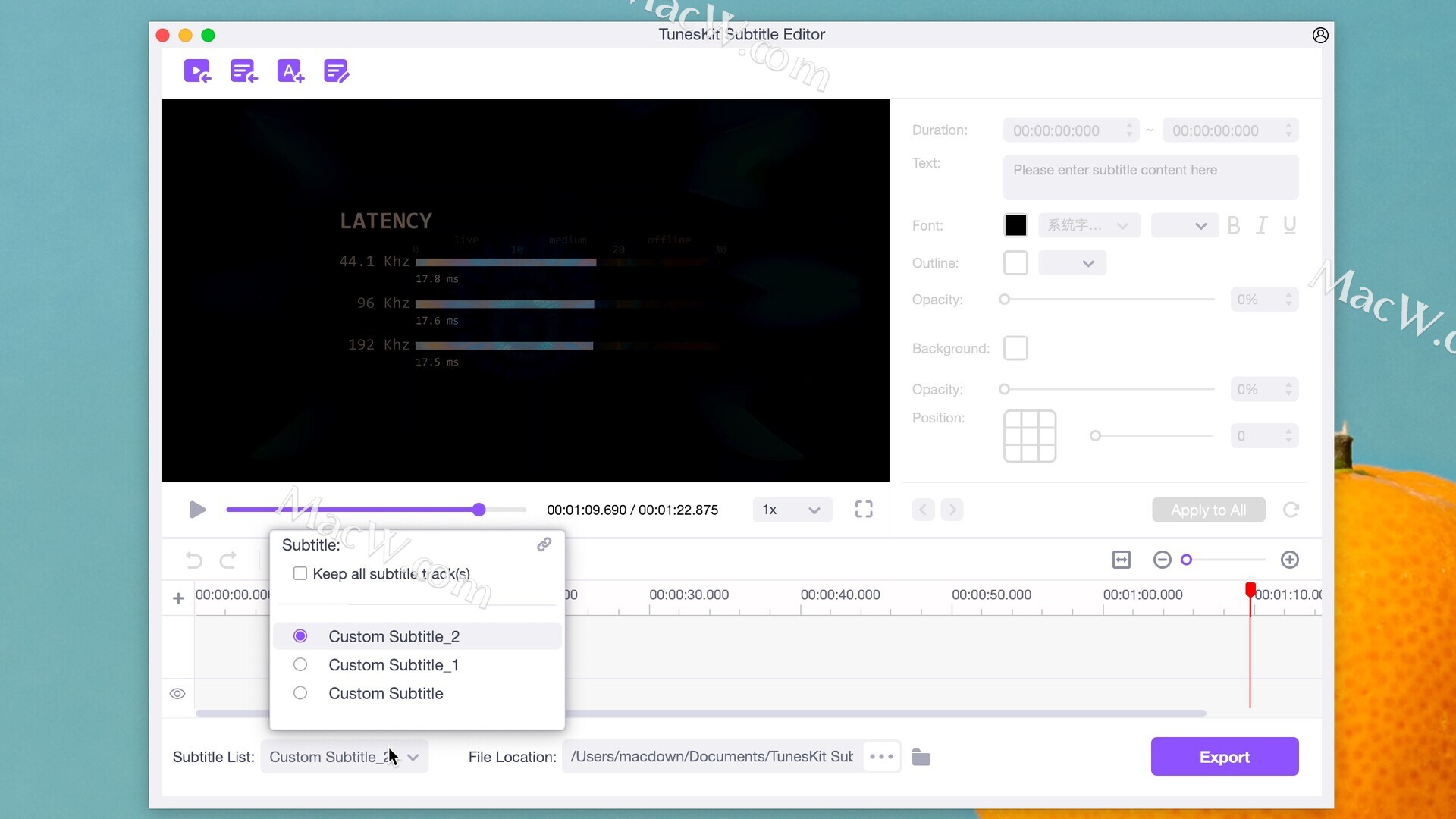Click the background opacity percentage stepper
Image resolution: width=1456 pixels, height=819 pixels.
pyautogui.click(x=1288, y=389)
